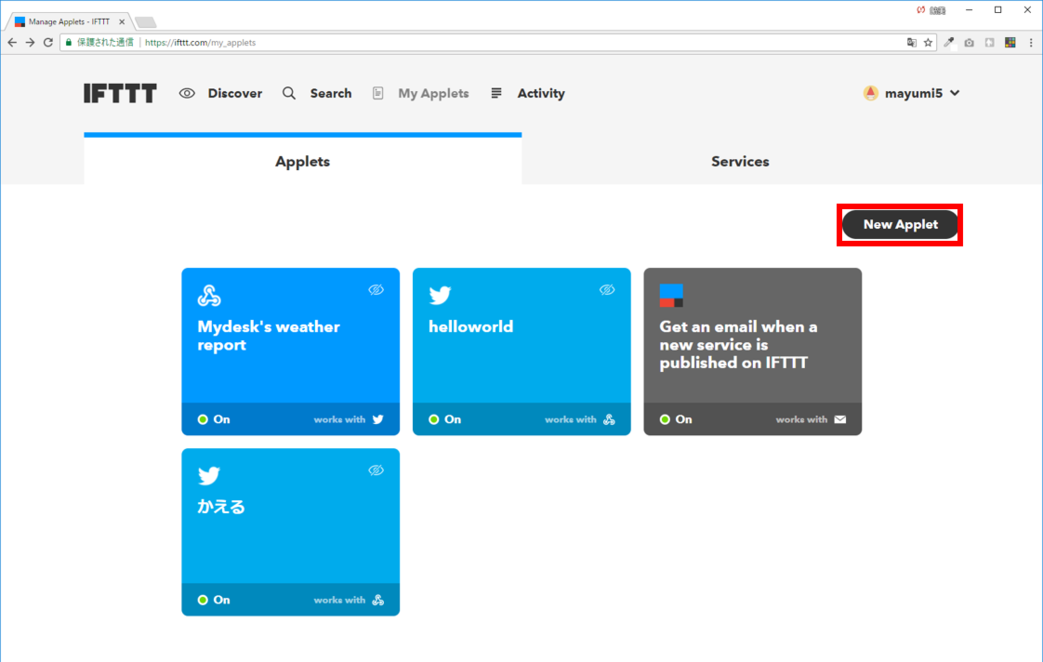Click the address bar URL field
The image size is (1043, 662).
coord(500,43)
